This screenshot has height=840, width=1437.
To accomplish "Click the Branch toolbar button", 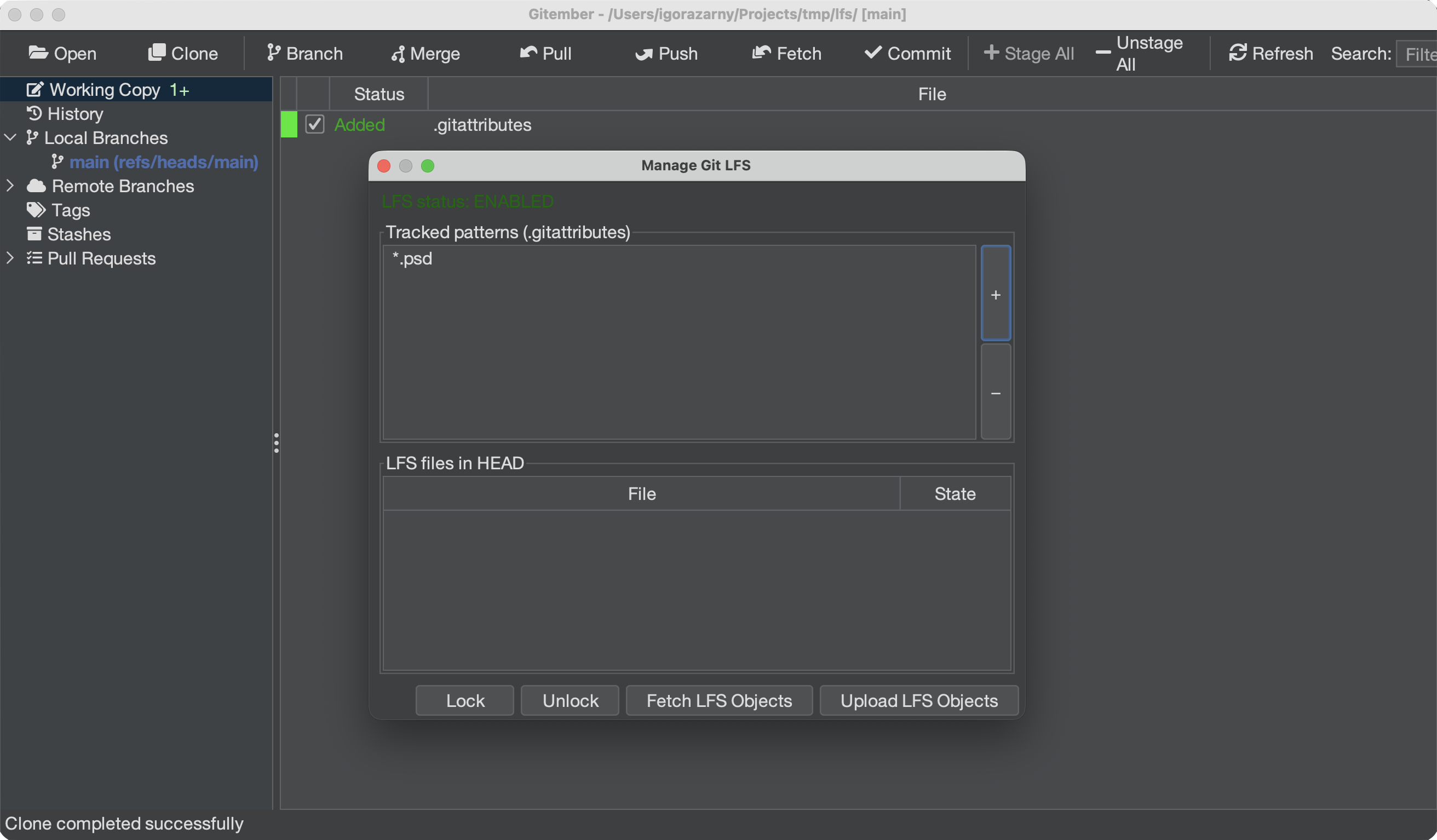I will coord(304,53).
